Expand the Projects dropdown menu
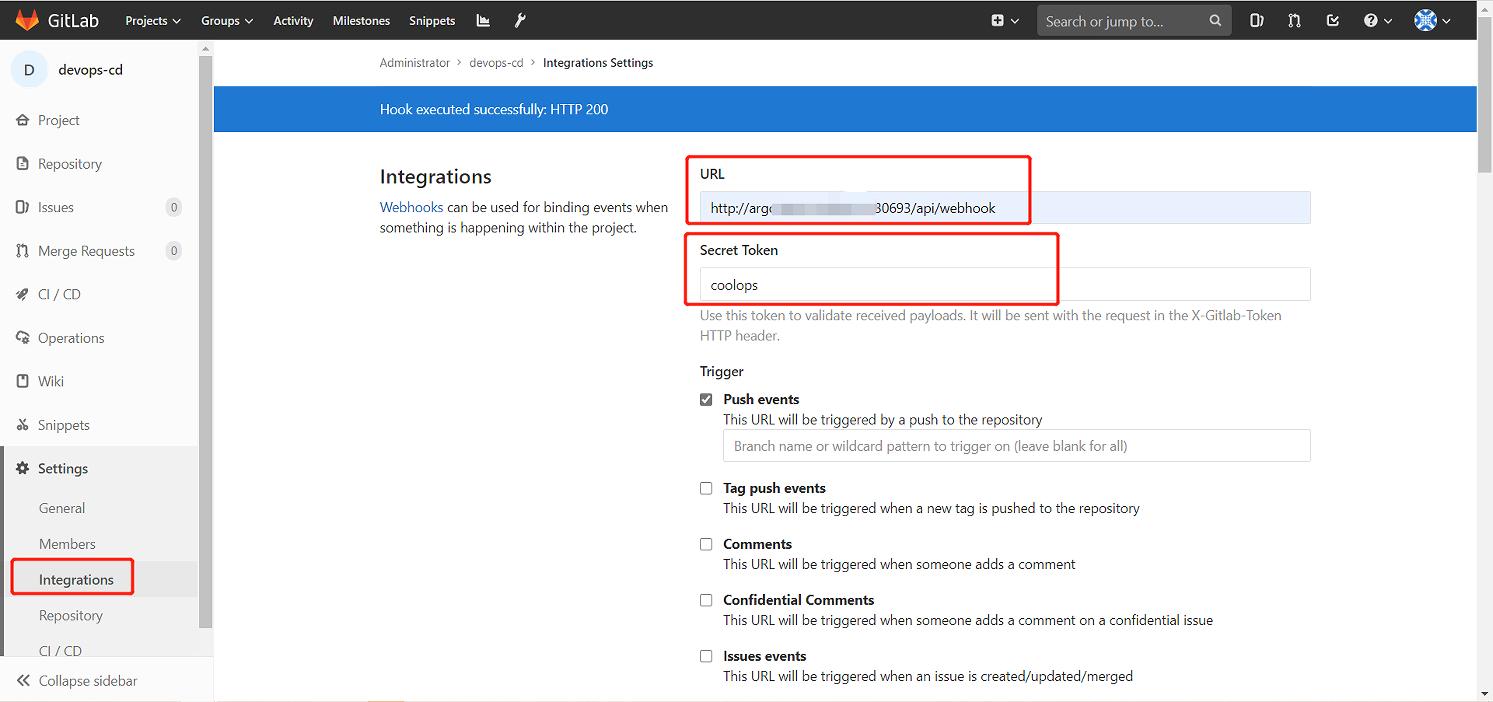1493x702 pixels. tap(153, 20)
